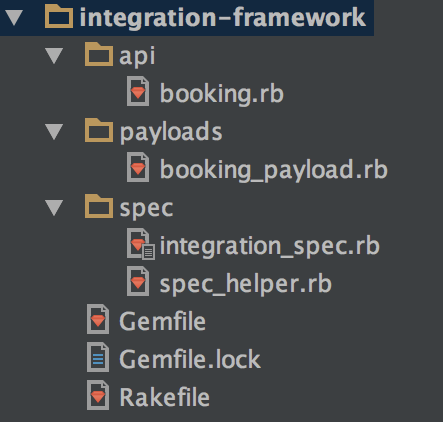Screen dimensions: 443x422
Task: Select the integration_spec.rb file name
Action: 270,246
